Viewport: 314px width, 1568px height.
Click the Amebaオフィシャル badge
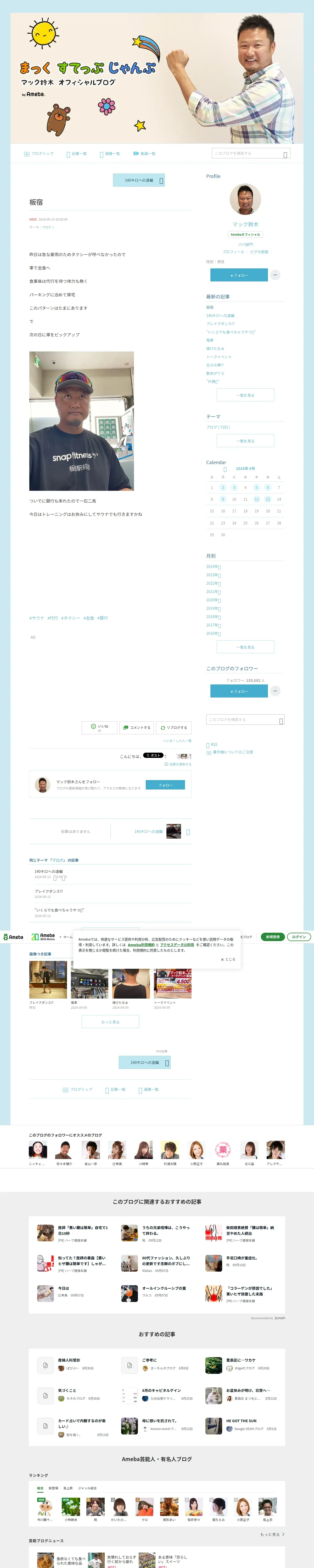click(x=245, y=234)
